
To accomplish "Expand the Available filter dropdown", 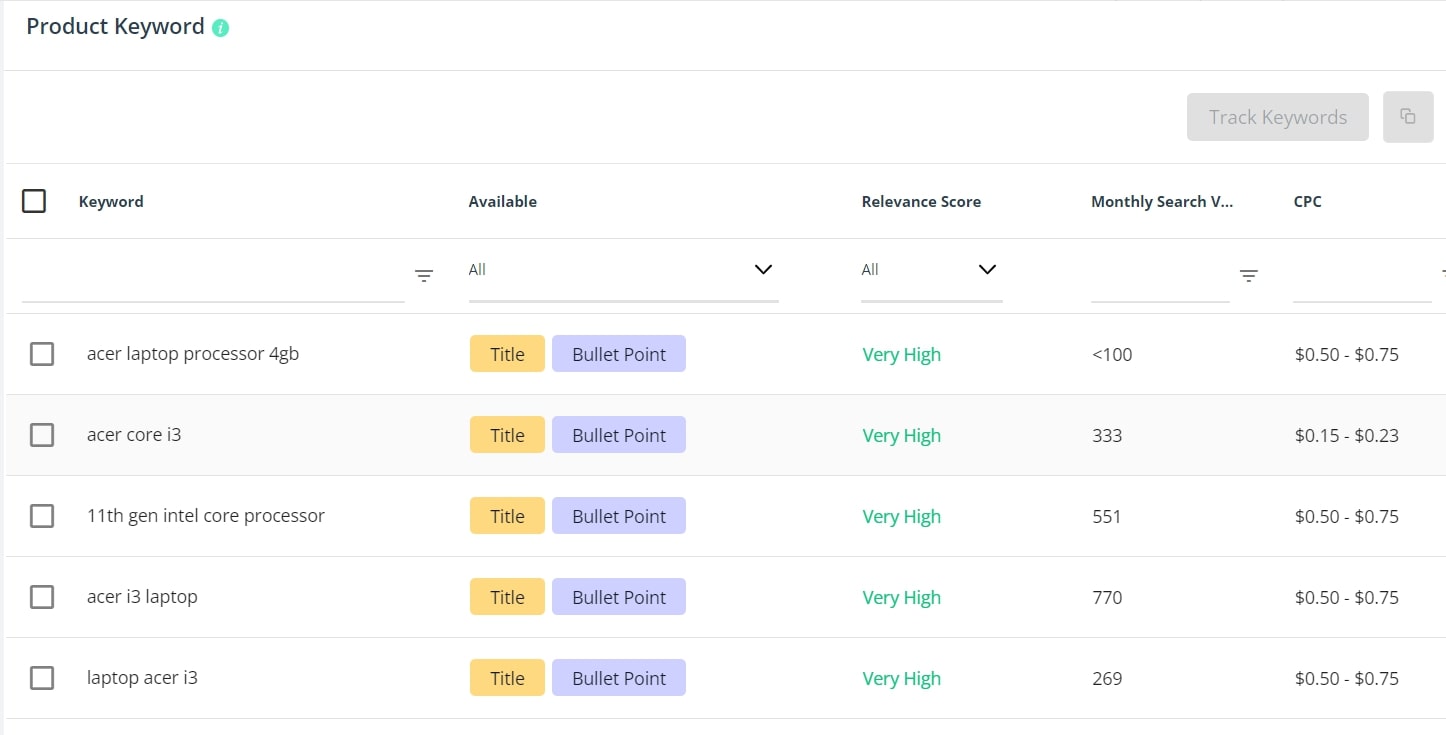I will (x=623, y=270).
